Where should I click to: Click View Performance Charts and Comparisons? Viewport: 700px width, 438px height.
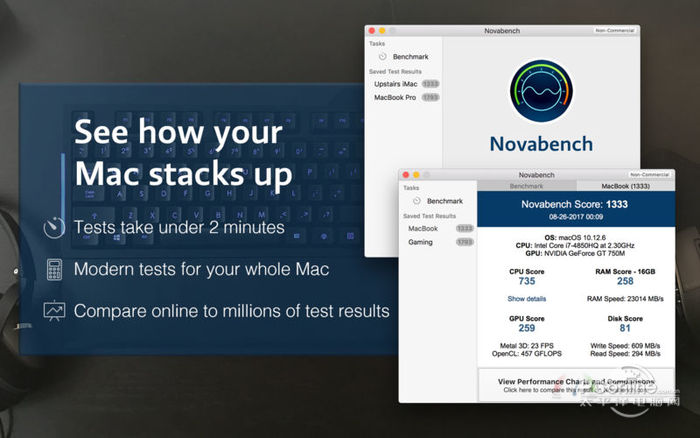(x=576, y=385)
